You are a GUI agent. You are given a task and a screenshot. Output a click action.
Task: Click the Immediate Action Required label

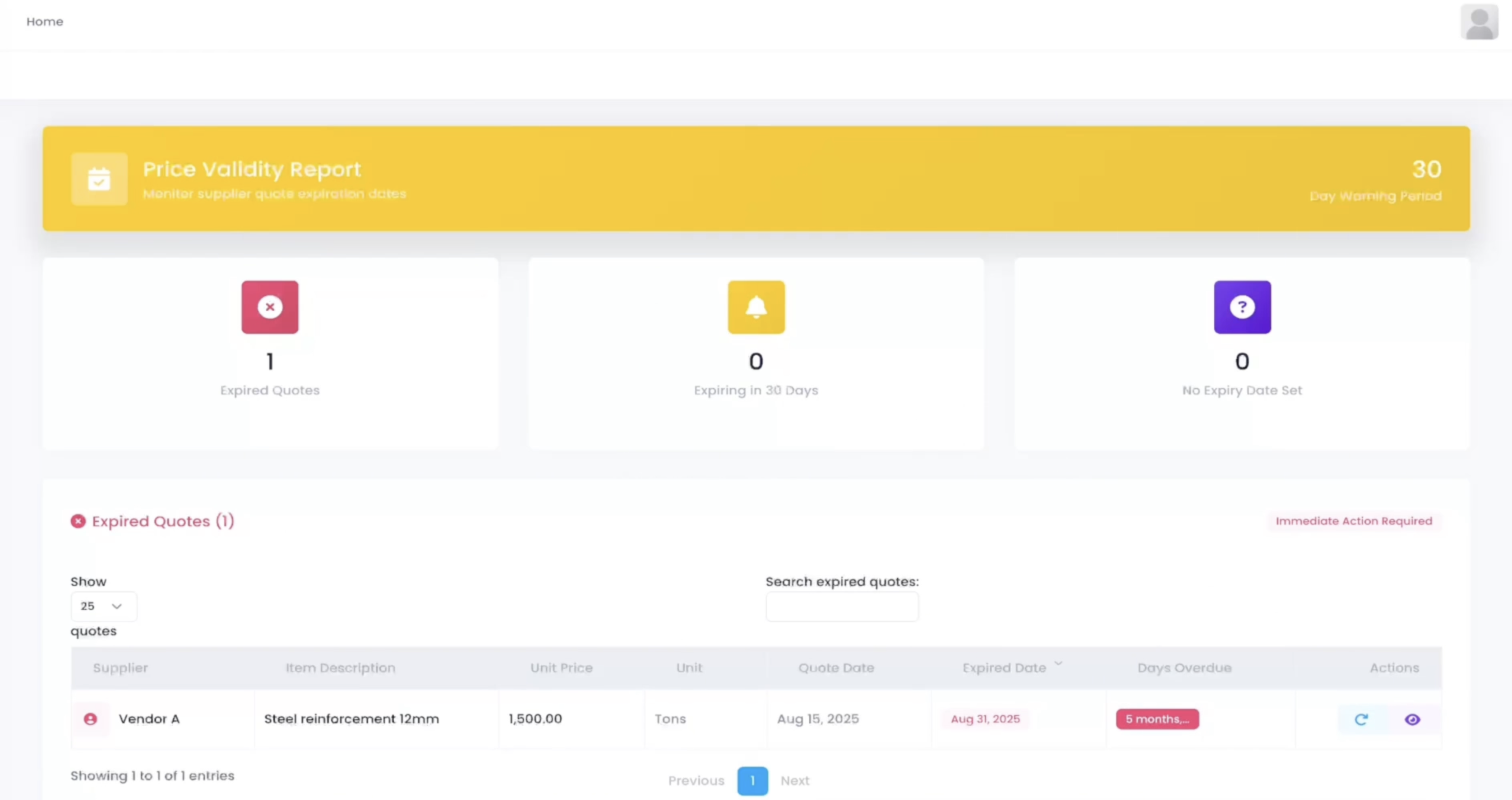pyautogui.click(x=1354, y=521)
